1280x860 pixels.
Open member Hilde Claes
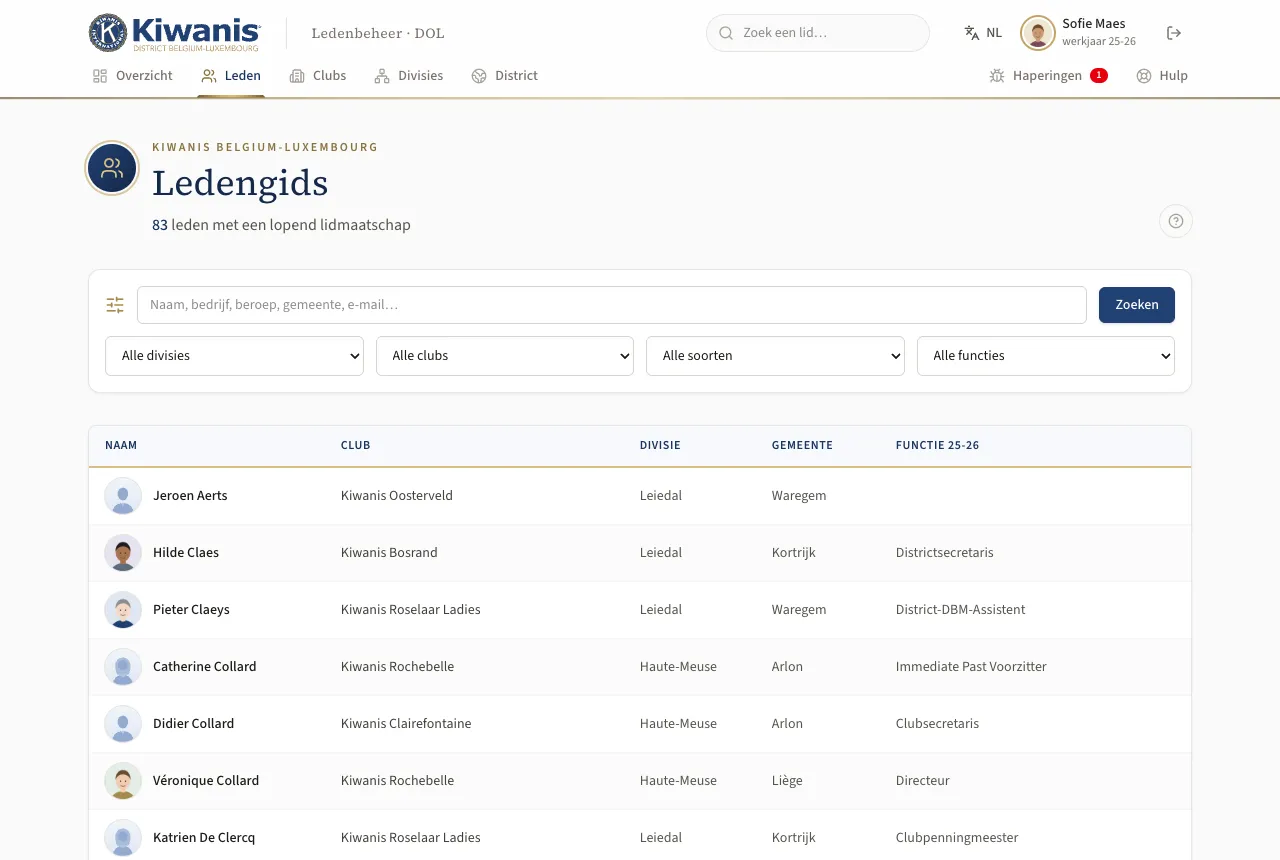[186, 553]
